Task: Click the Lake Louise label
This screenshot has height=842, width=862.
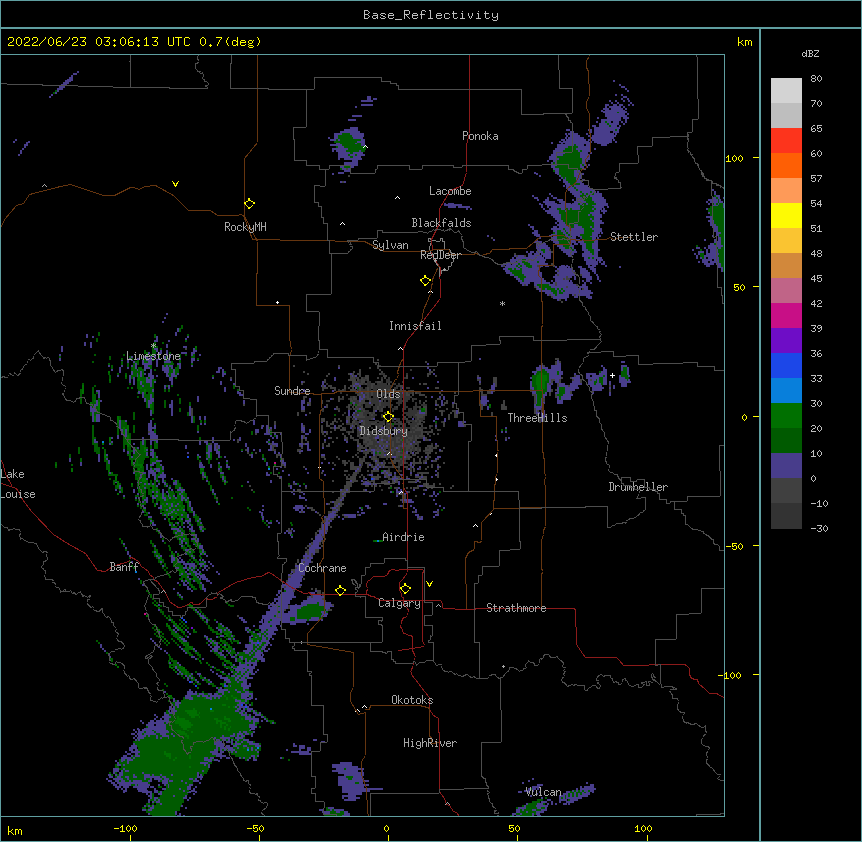Action: coord(18,484)
